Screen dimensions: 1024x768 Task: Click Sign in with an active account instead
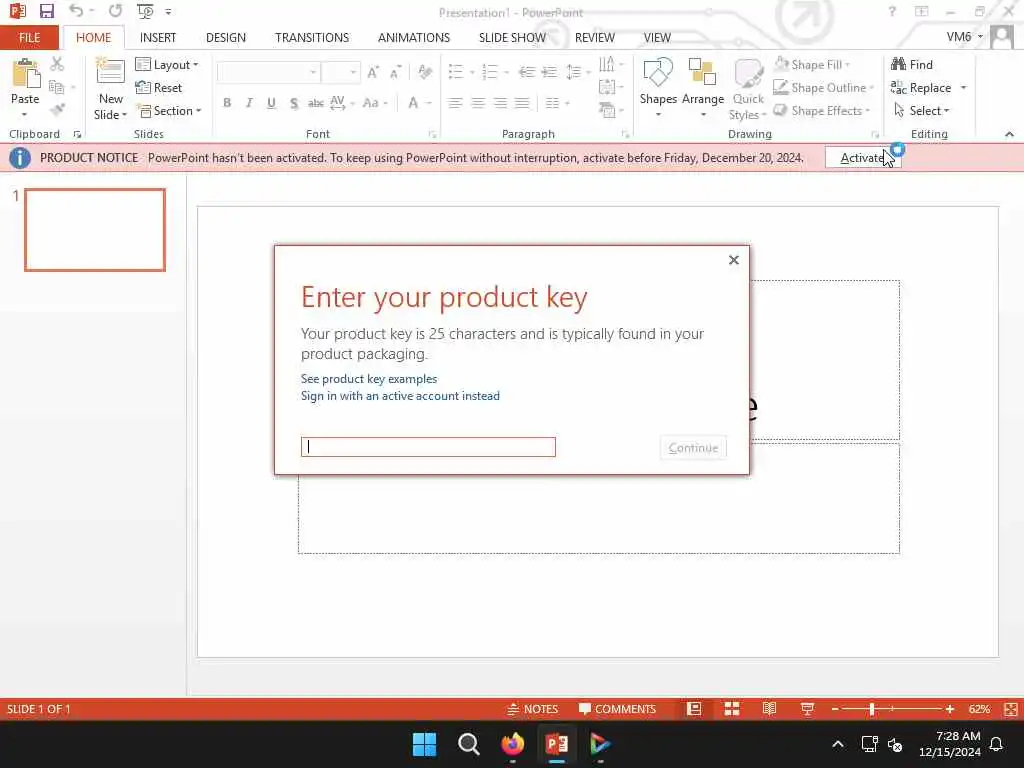[400, 396]
